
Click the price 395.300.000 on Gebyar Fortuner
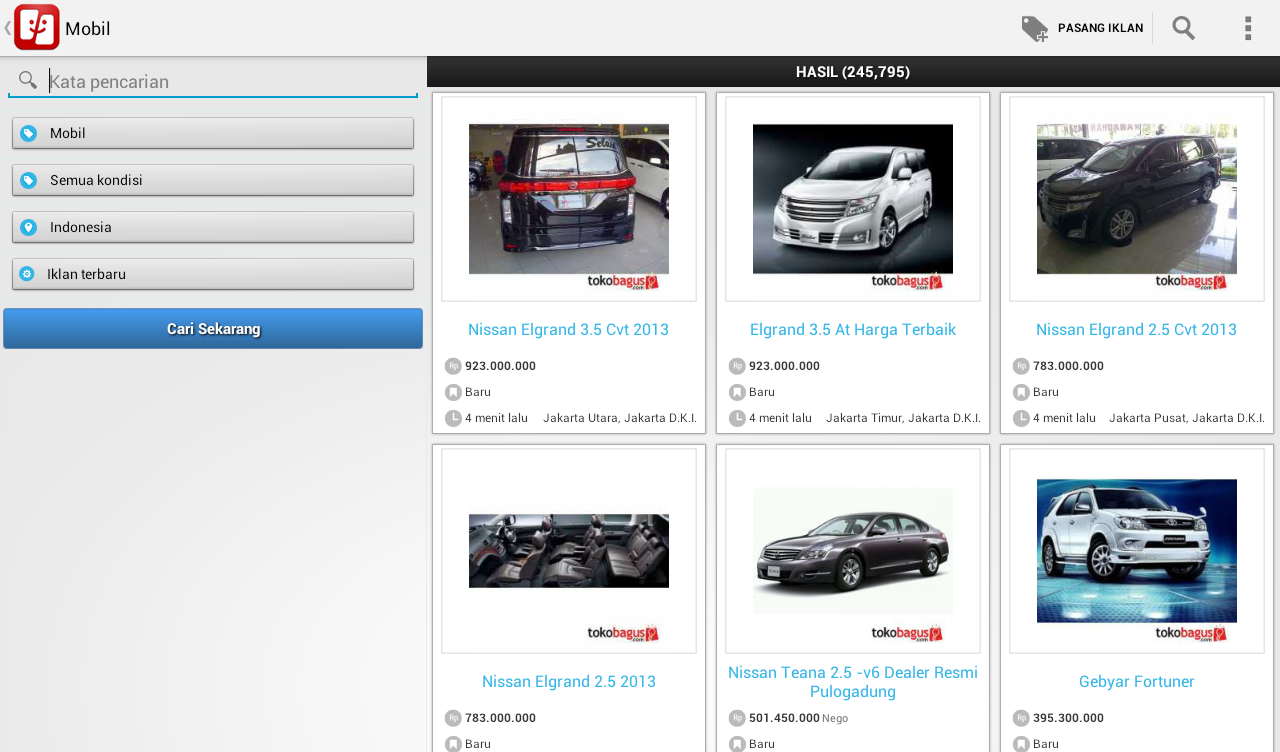1068,718
